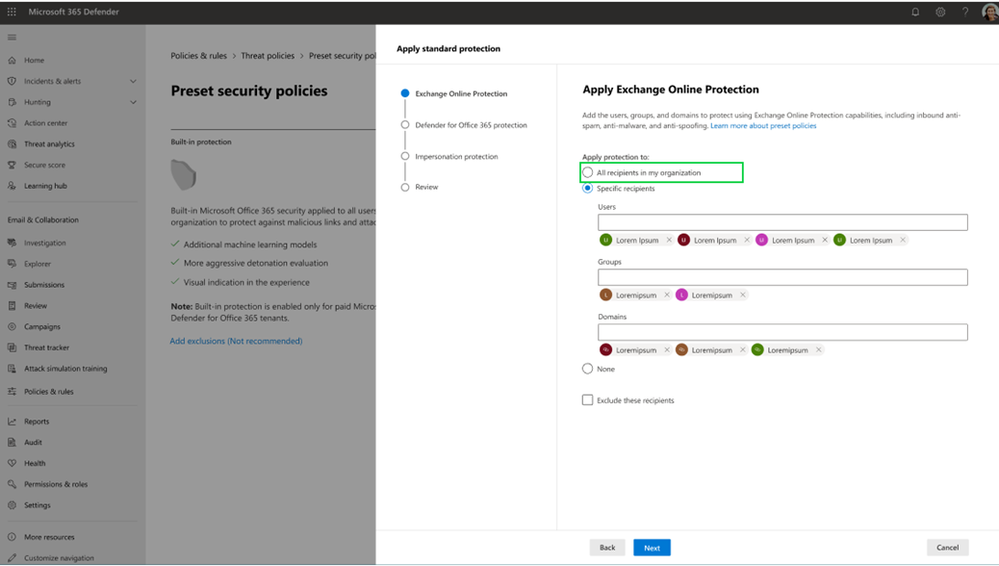Image resolution: width=999 pixels, height=566 pixels.
Task: Click the Domains input field
Action: [x=782, y=331]
